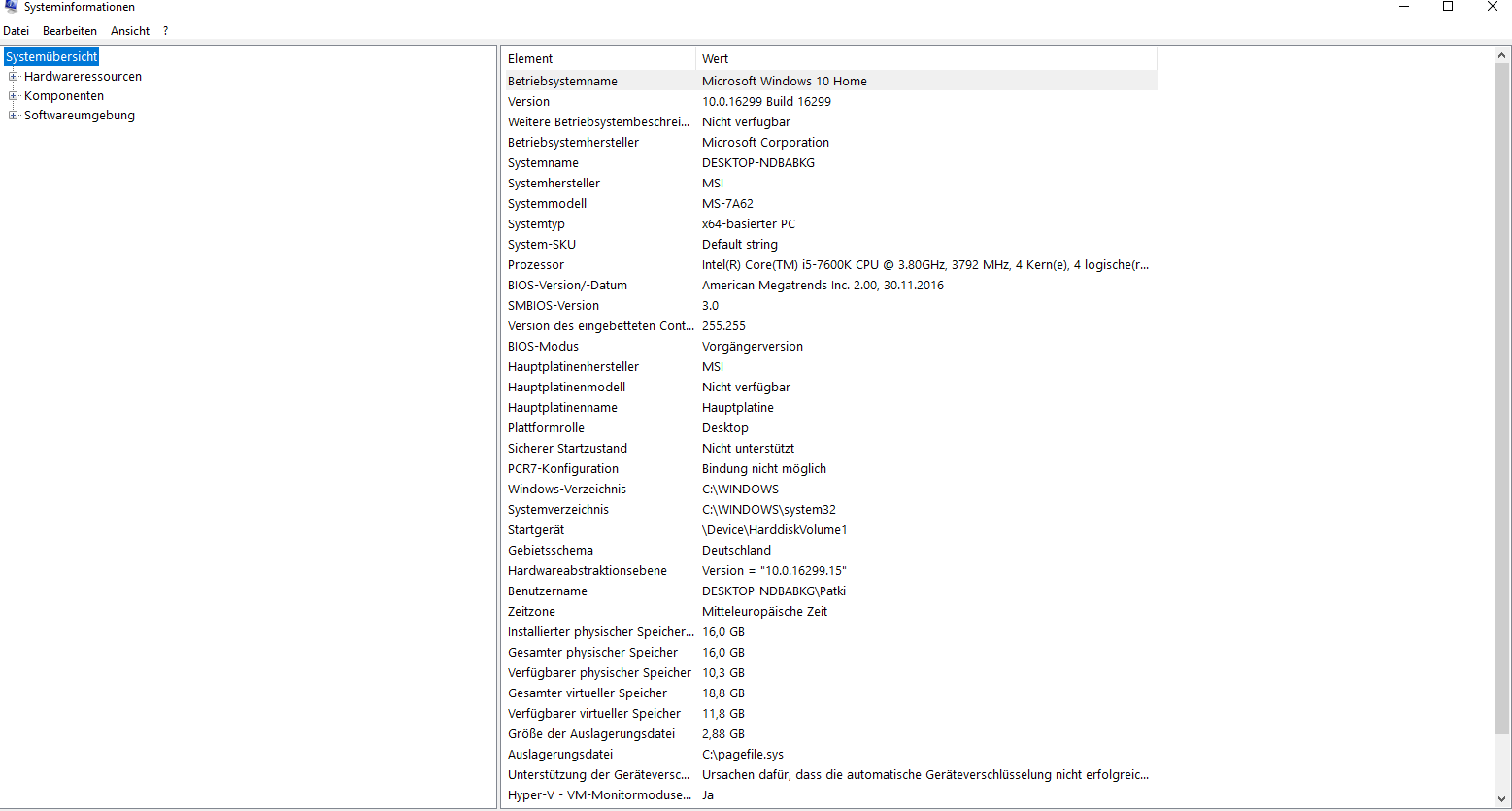Click the value Microsoft Windows 10 Home
Viewport: 1512px width, 811px height.
[785, 82]
